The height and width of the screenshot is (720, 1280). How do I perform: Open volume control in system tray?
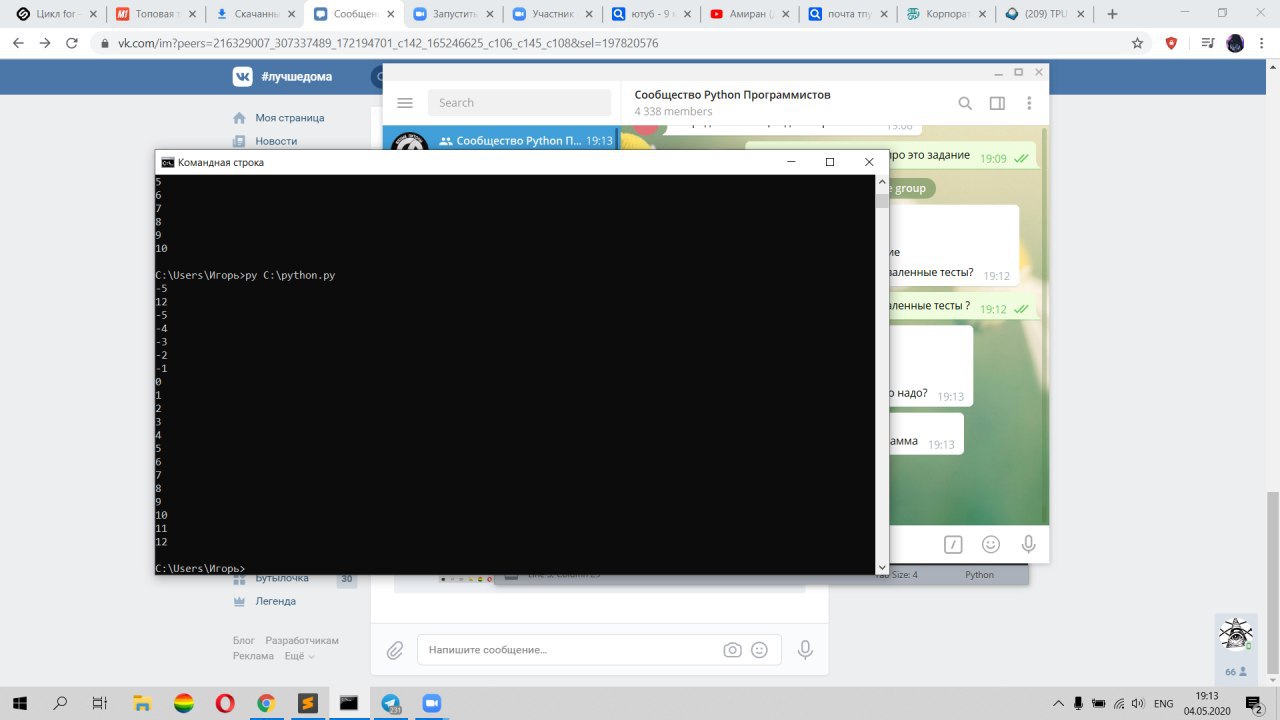tap(1138, 703)
